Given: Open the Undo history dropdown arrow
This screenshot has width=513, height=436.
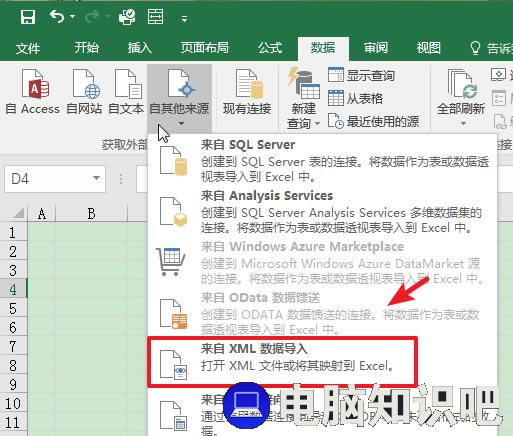Looking at the screenshot, I should [73, 16].
